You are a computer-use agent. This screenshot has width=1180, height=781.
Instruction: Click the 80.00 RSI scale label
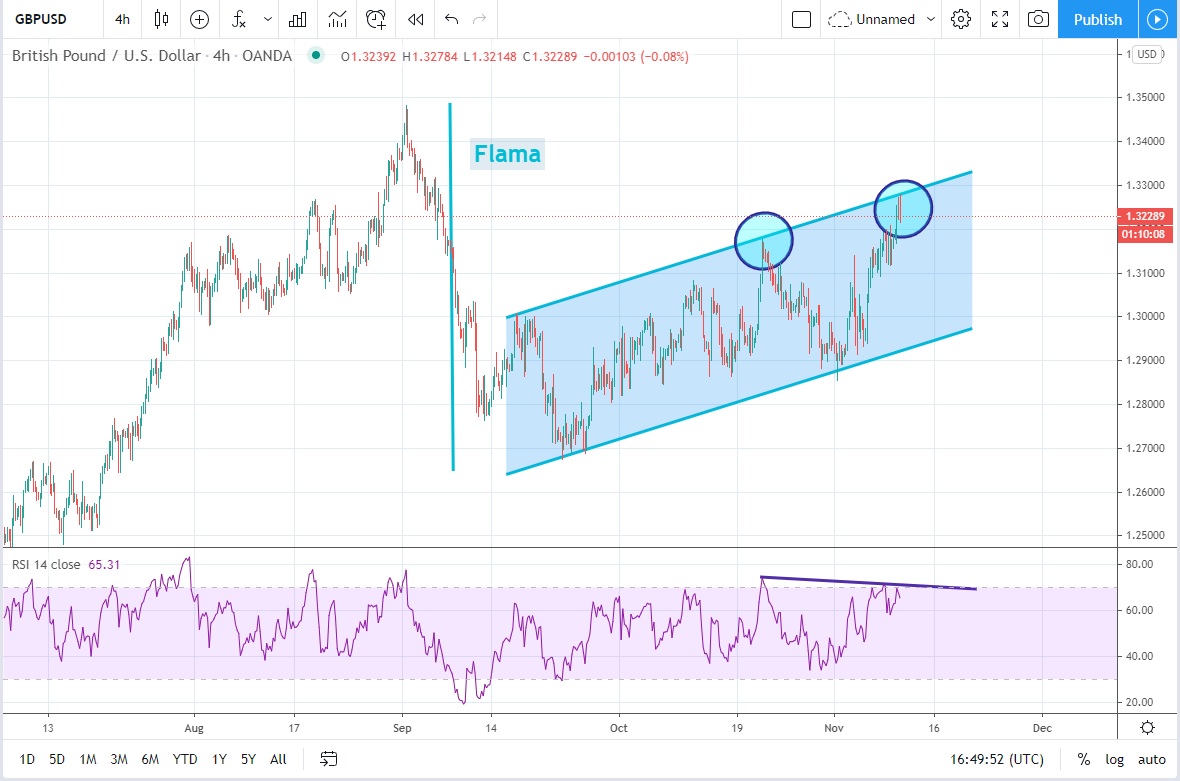point(1139,564)
